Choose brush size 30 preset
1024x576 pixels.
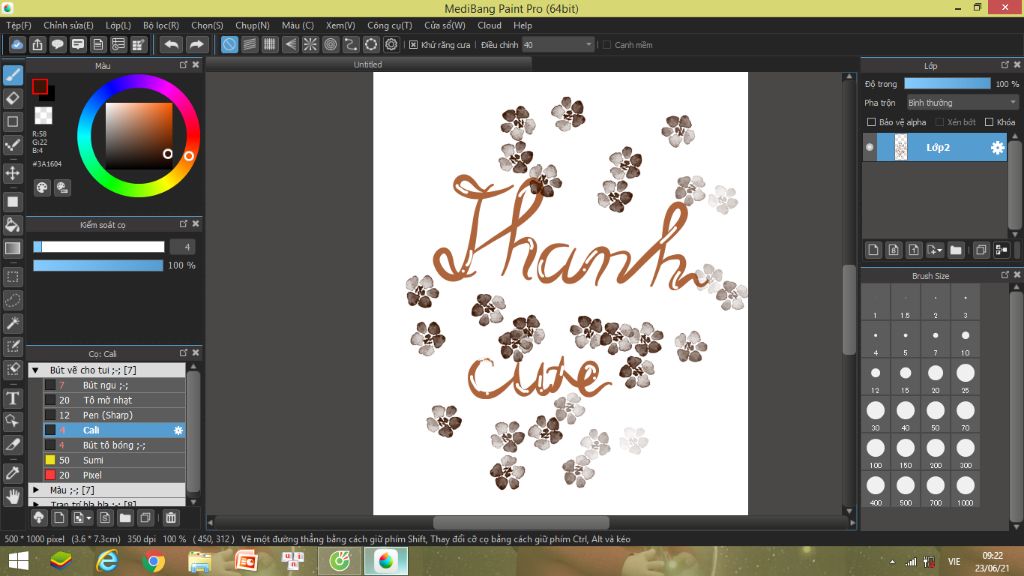875,415
